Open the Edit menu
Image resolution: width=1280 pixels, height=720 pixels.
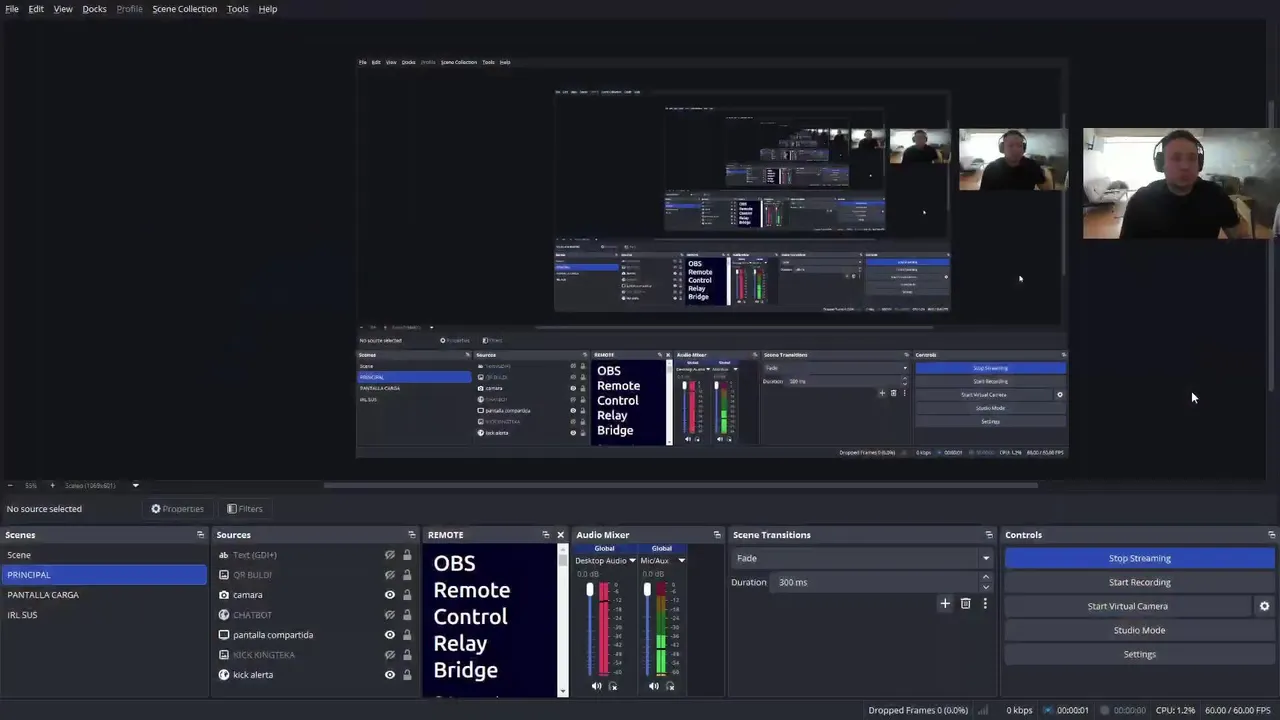[36, 9]
